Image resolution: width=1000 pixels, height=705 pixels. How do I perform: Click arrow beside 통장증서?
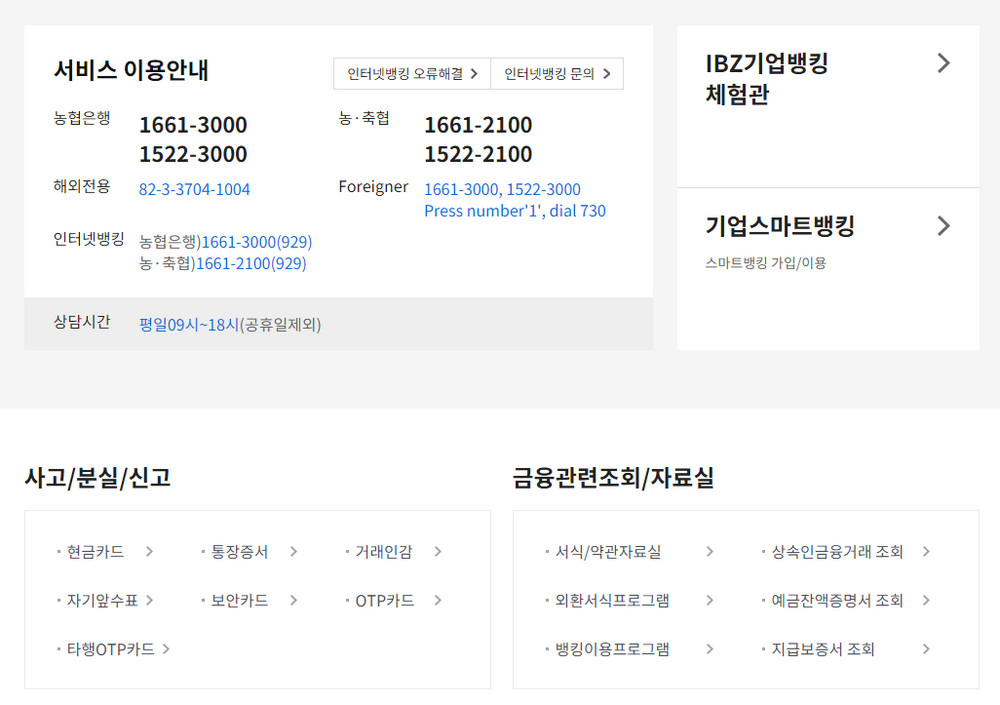pos(293,552)
